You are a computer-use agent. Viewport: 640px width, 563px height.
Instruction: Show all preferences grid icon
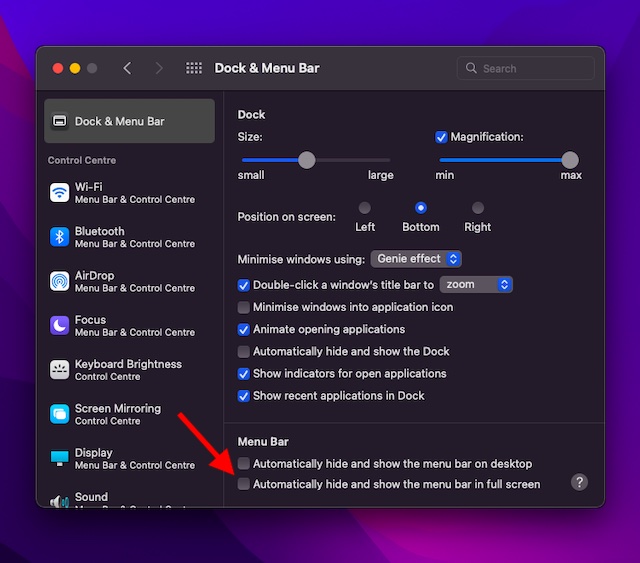coord(194,68)
